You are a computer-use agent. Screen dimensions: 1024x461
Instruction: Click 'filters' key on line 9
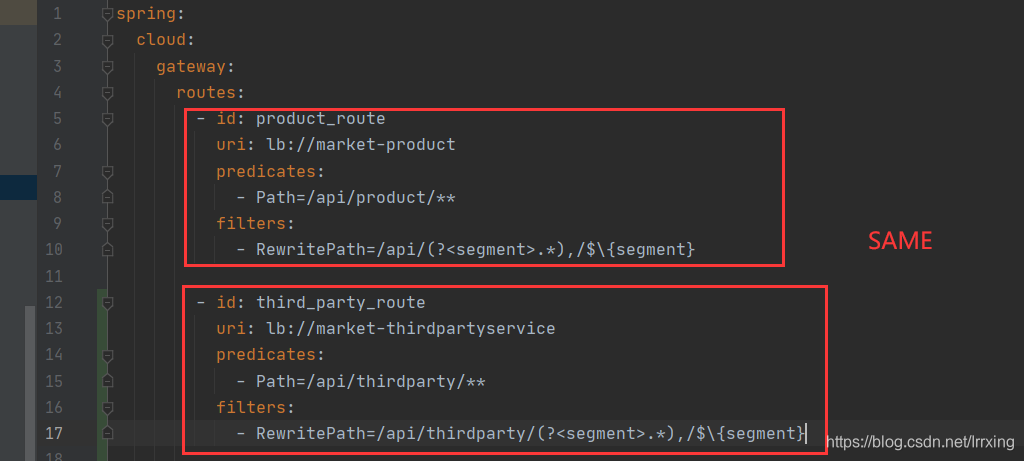pyautogui.click(x=251, y=223)
